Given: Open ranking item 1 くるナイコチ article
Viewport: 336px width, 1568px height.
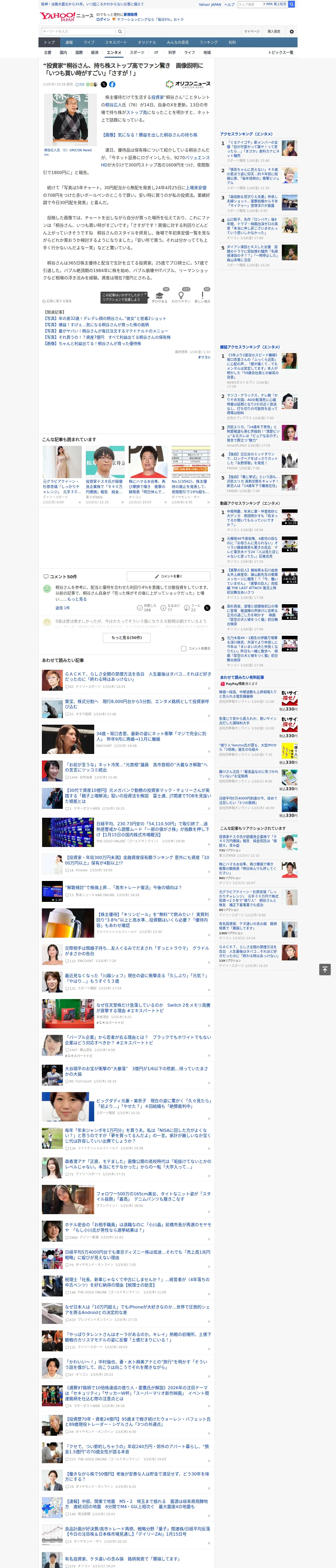Looking at the screenshot, I should [x=253, y=150].
